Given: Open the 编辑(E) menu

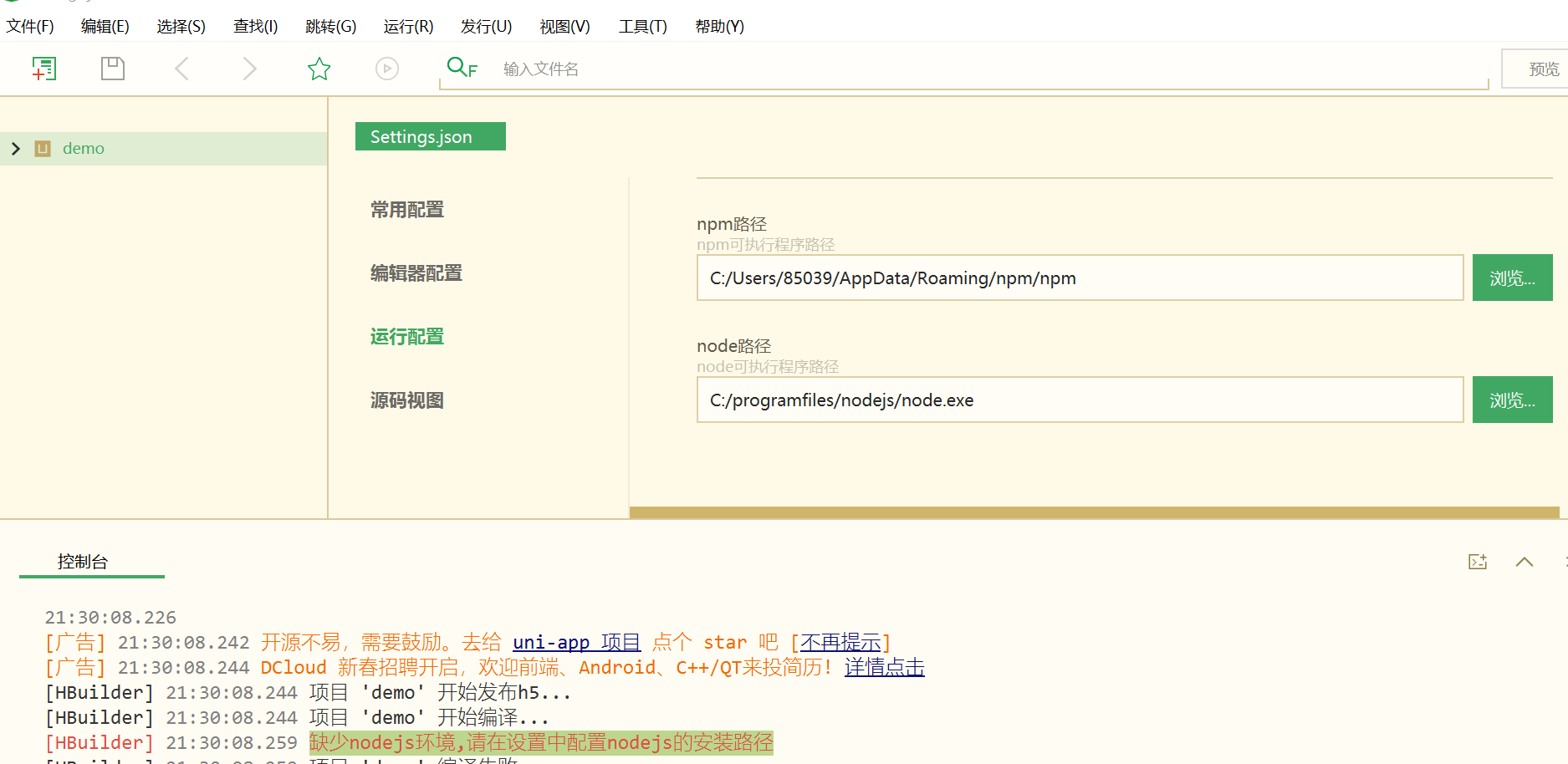Looking at the screenshot, I should click(x=105, y=27).
